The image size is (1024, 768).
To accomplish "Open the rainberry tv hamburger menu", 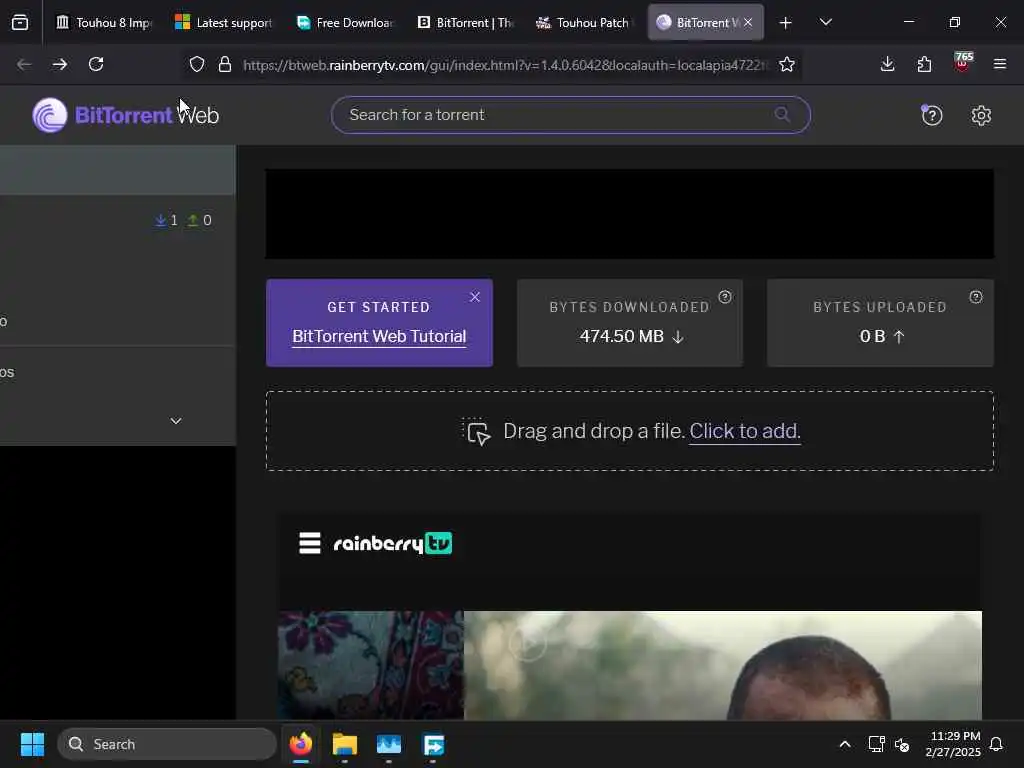I will pos(310,543).
